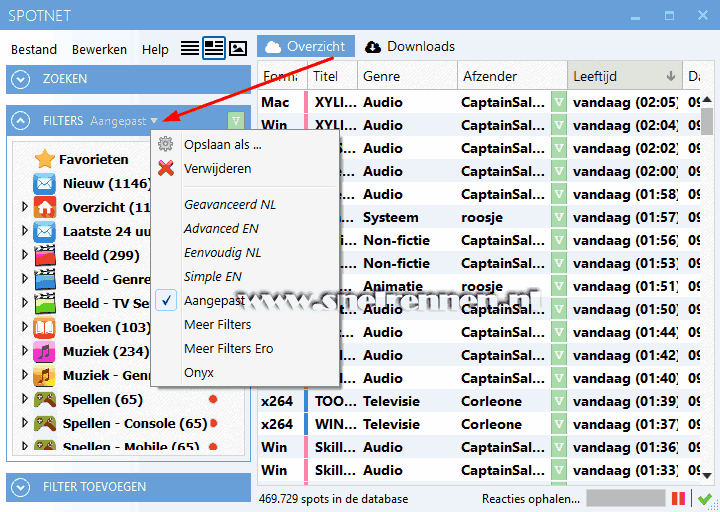Click the Muziek (234) note icon
This screenshot has width=720, height=512.
[x=45, y=351]
